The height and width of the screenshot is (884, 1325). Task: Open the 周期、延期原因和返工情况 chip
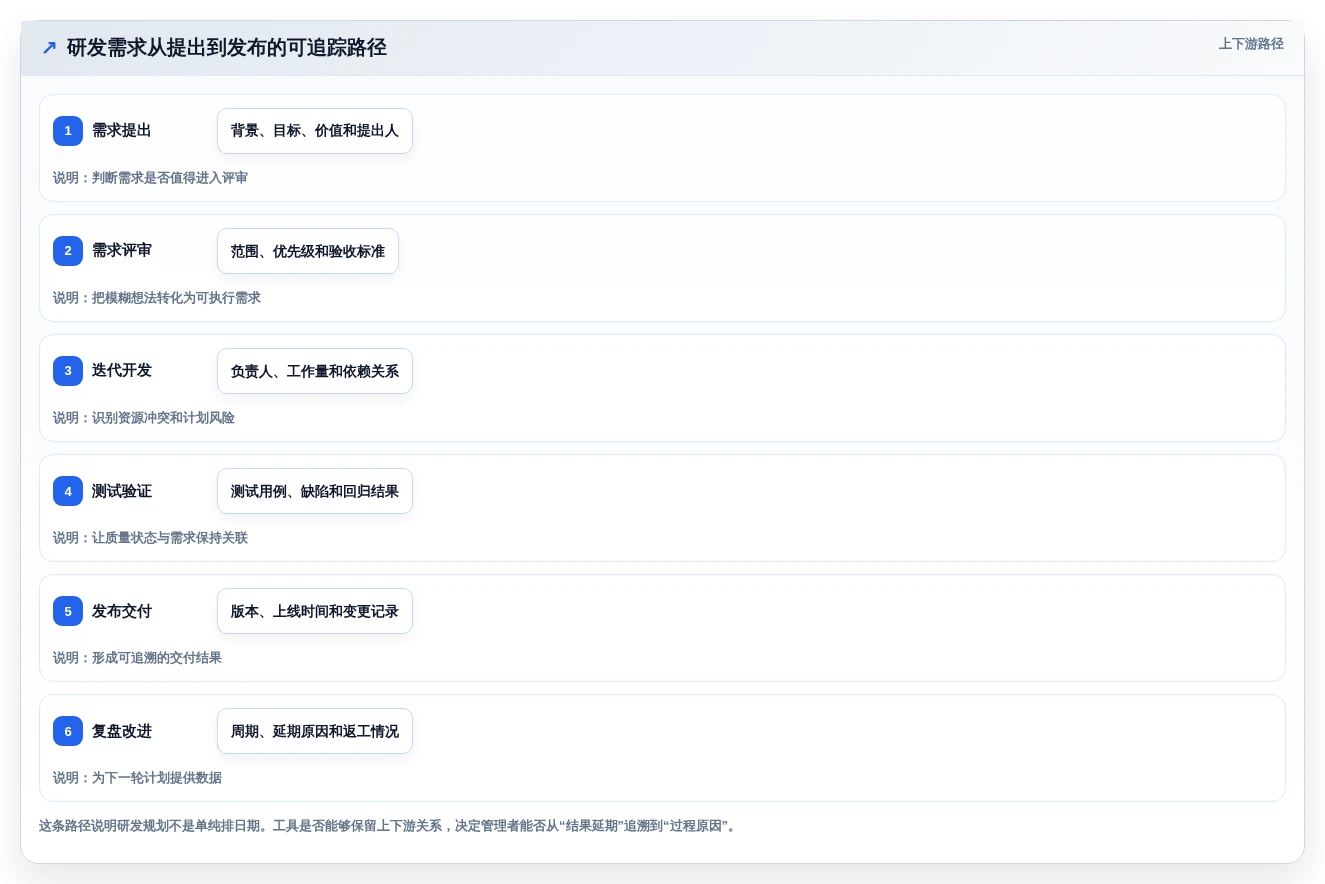point(315,731)
